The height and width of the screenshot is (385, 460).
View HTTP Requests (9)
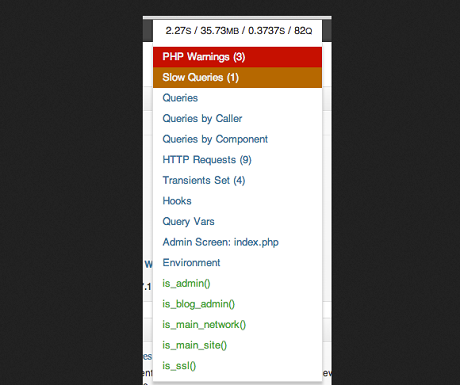(237, 160)
